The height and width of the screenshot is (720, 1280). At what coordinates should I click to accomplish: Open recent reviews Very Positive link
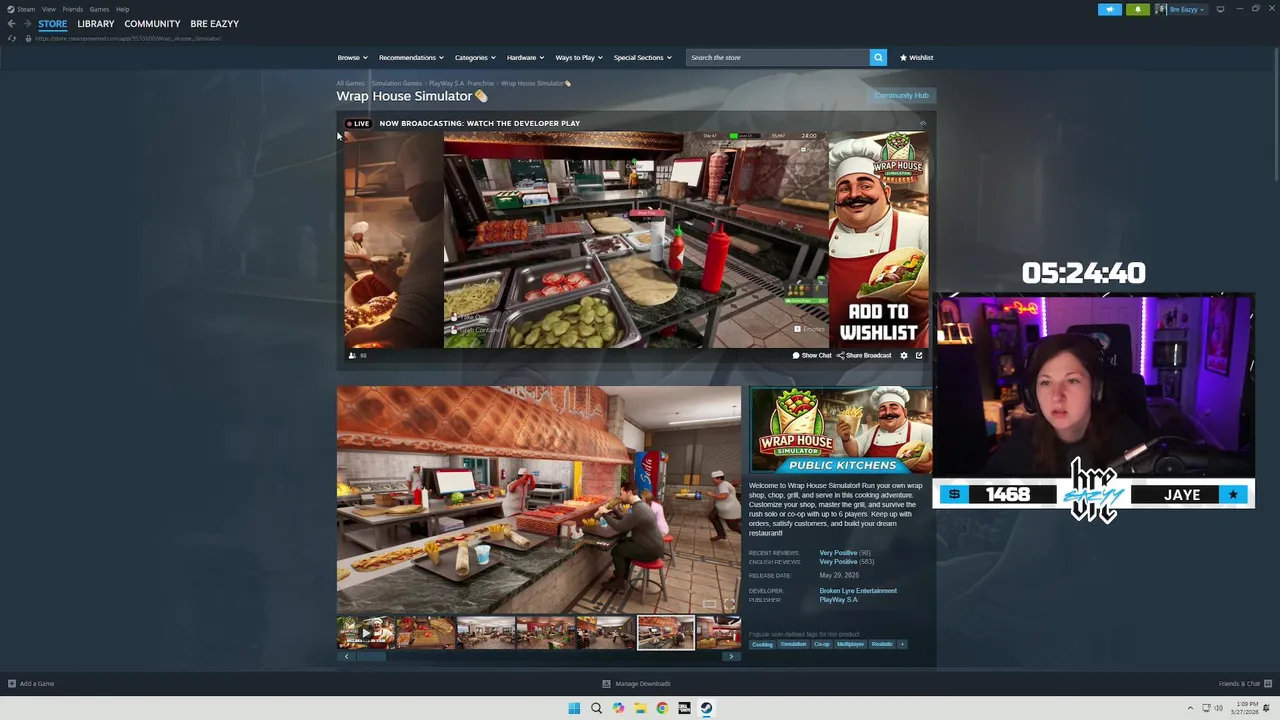838,553
